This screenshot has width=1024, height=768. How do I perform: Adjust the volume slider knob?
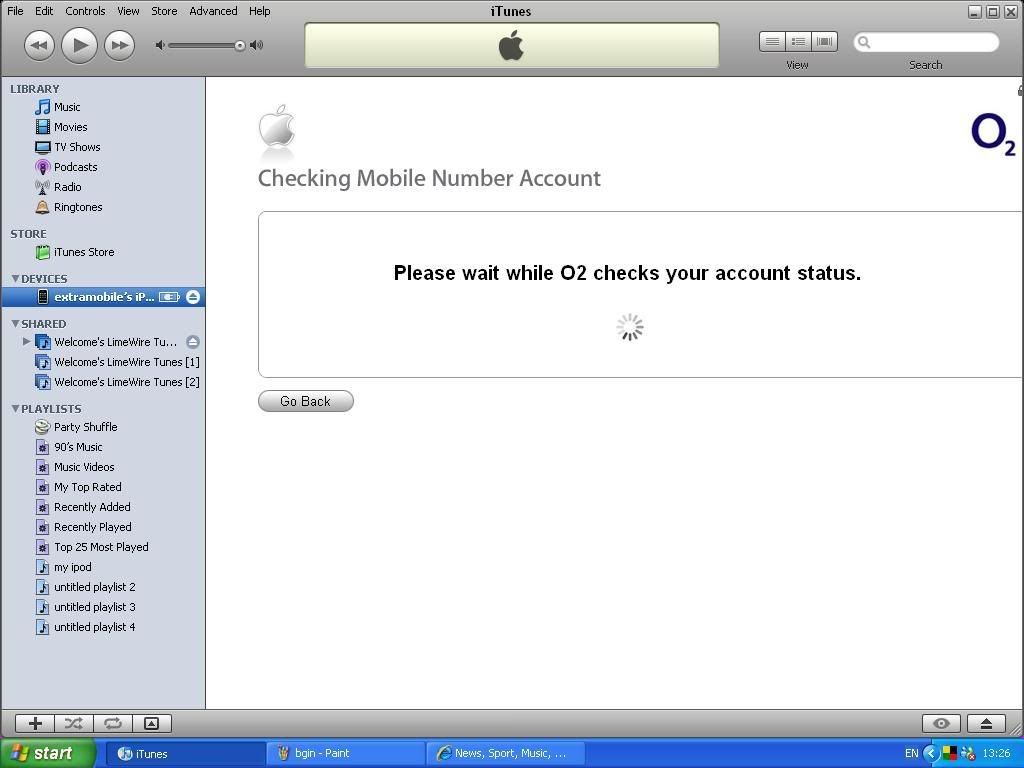click(x=240, y=45)
